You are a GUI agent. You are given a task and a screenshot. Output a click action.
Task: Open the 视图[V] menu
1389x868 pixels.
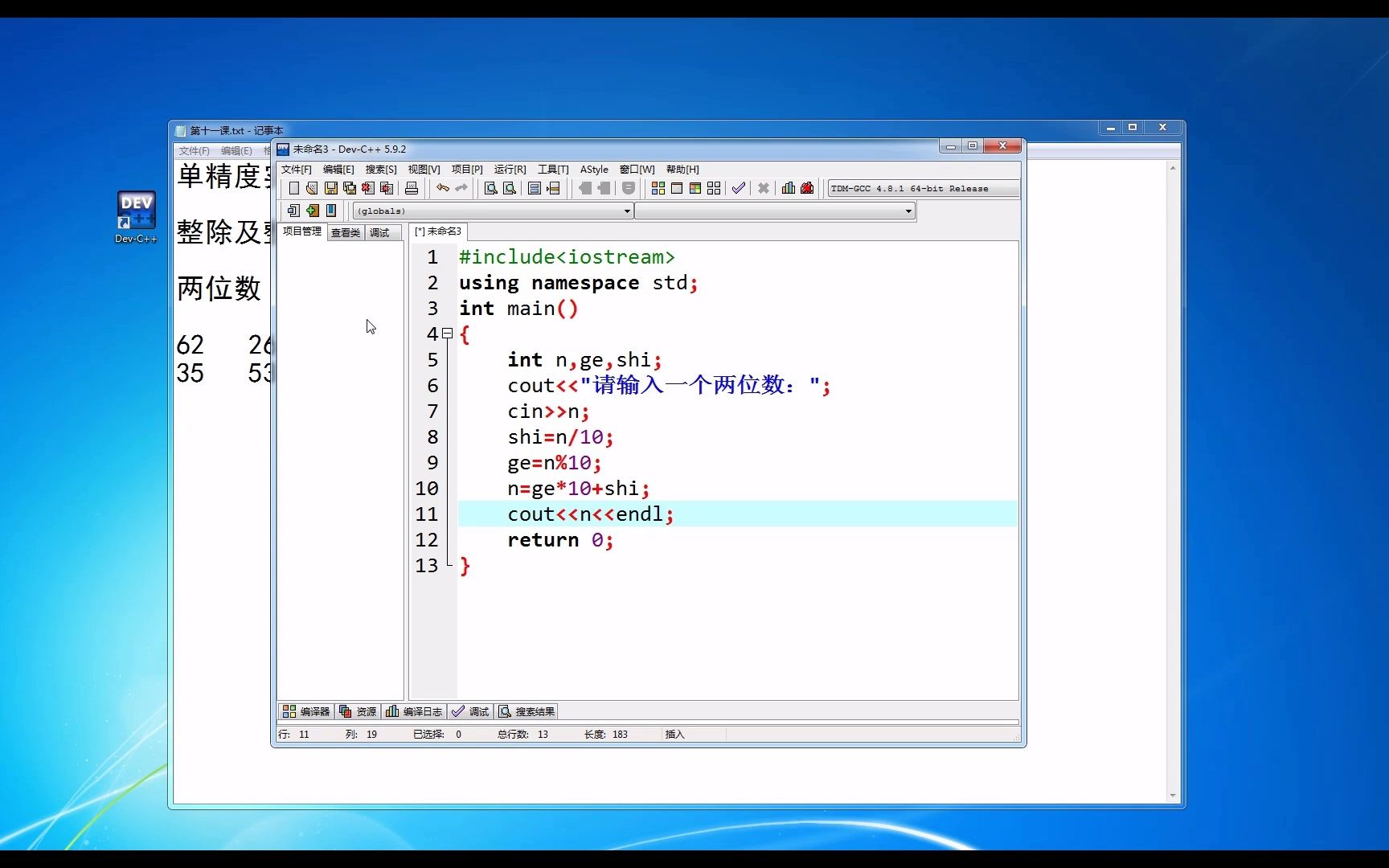(x=424, y=170)
